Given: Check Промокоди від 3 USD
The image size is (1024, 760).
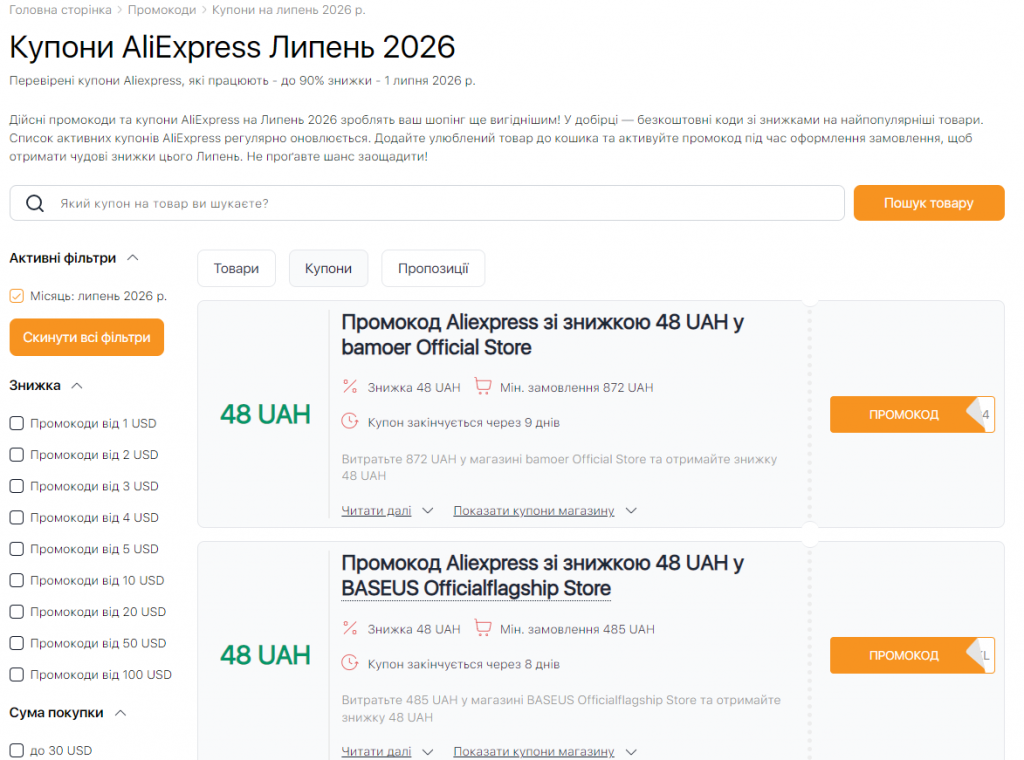Looking at the screenshot, I should (x=16, y=486).
